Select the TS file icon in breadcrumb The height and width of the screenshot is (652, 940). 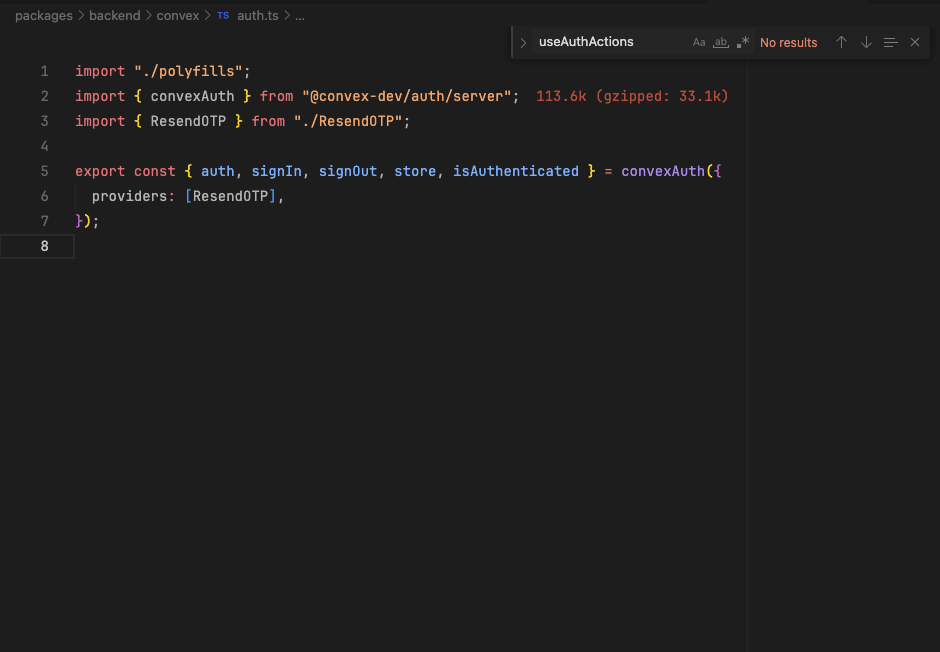[223, 16]
